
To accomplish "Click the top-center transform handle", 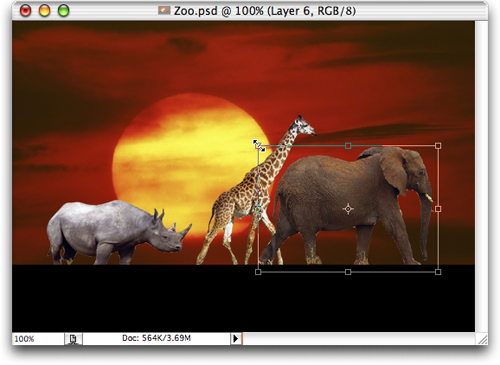I will [348, 146].
